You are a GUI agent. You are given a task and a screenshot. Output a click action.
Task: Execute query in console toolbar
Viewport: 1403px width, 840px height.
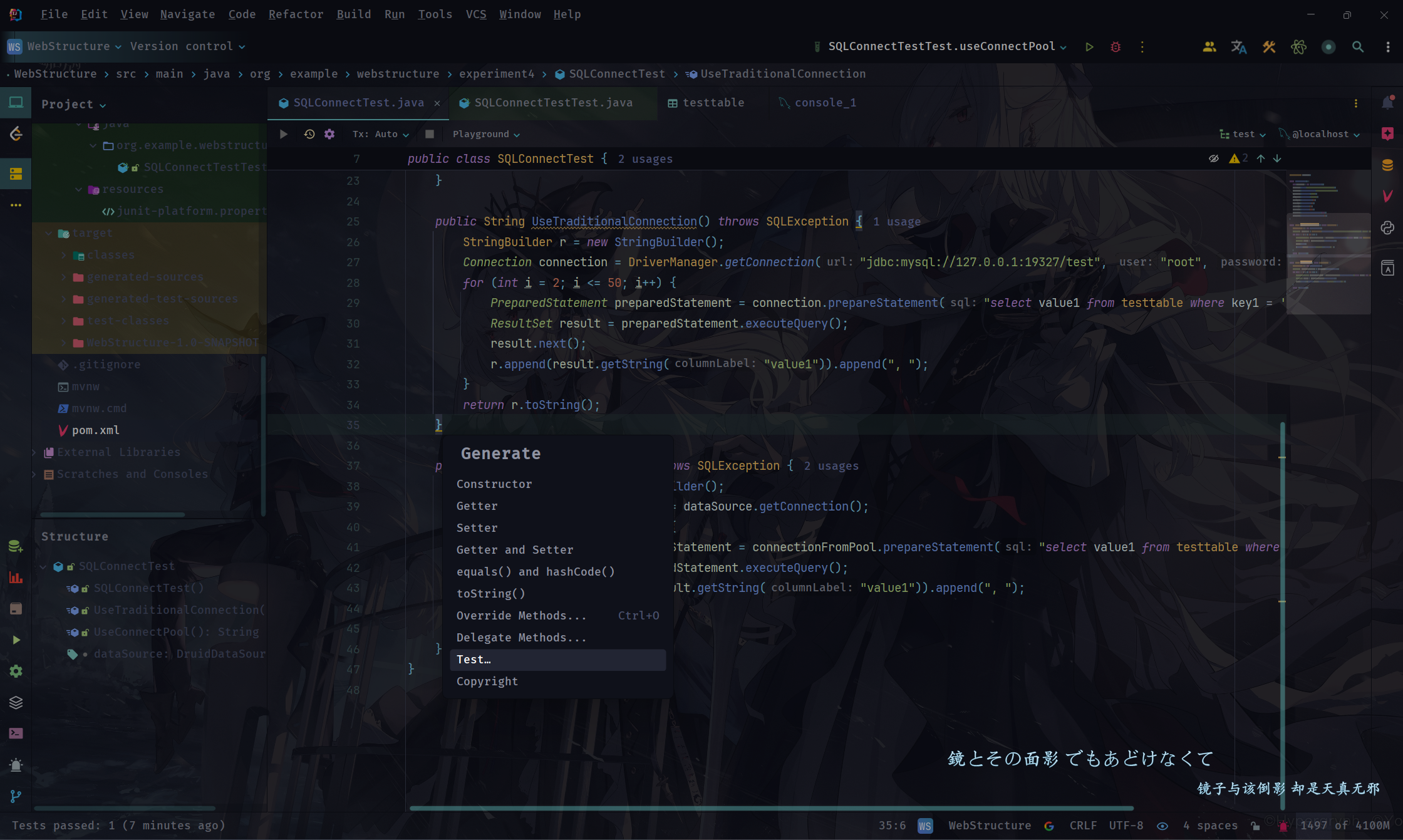(283, 134)
